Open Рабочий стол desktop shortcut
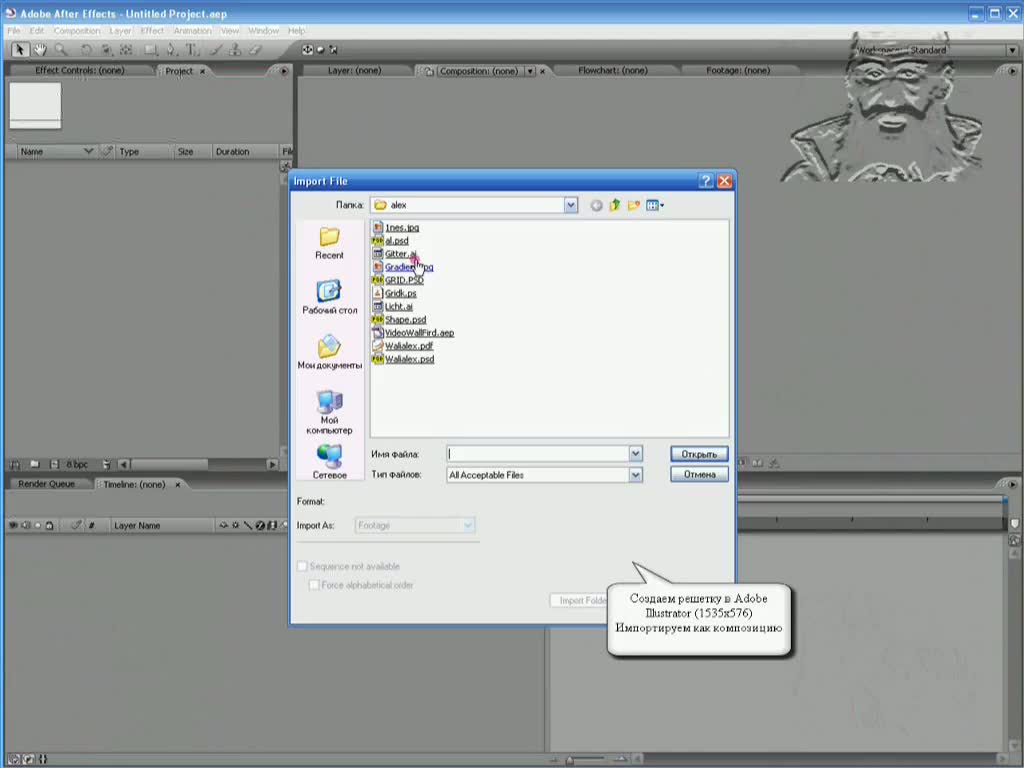Image resolution: width=1024 pixels, height=768 pixels. [x=329, y=298]
